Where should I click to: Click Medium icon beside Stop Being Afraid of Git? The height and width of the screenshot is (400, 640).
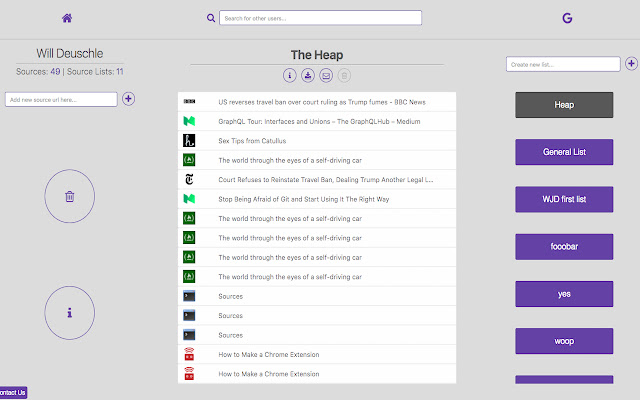pyautogui.click(x=189, y=199)
